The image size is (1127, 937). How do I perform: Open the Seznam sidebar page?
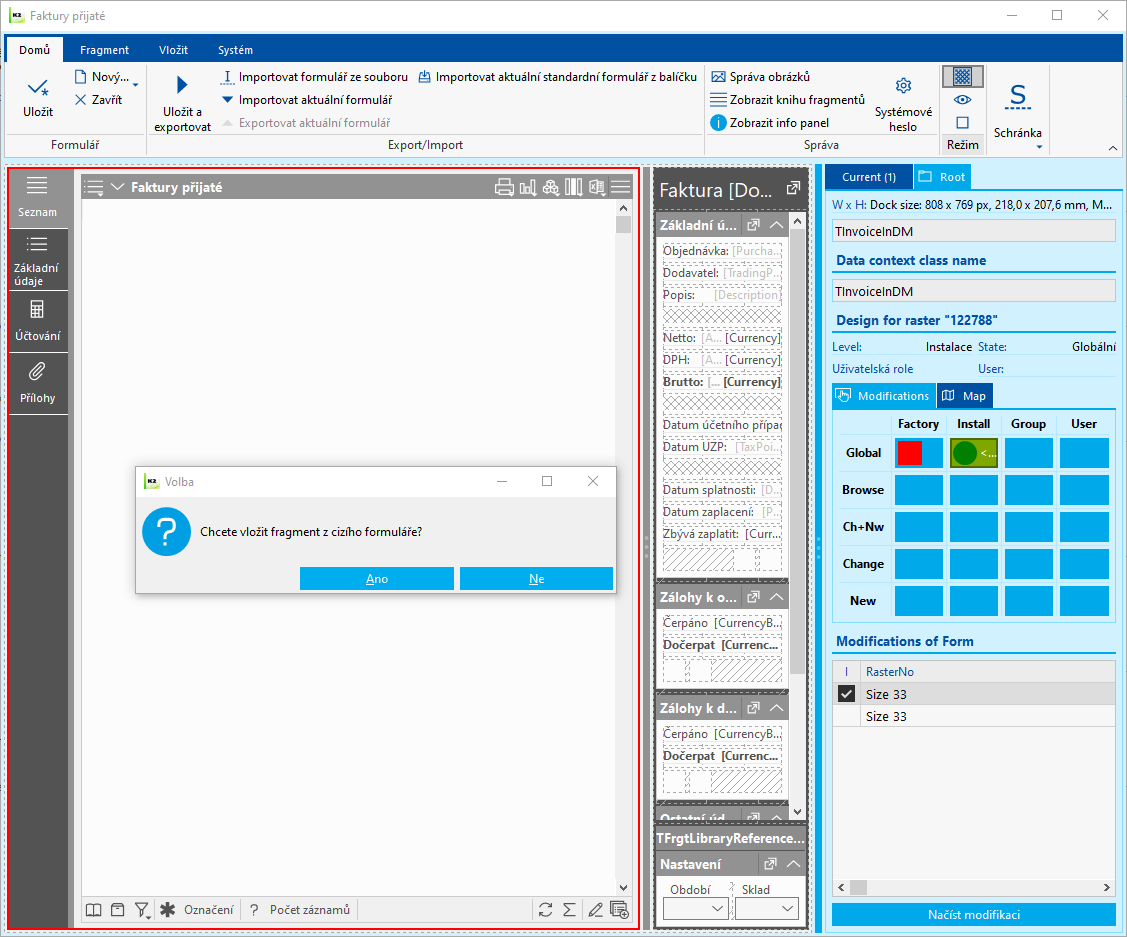(37, 197)
